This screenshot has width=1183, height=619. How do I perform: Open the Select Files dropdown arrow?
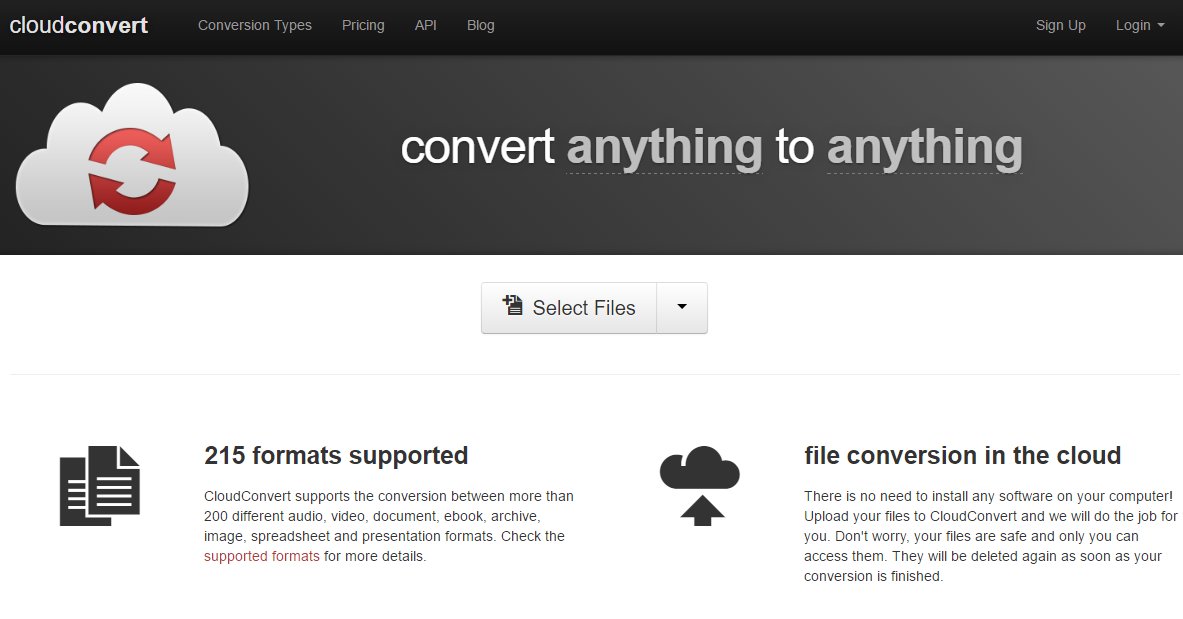pyautogui.click(x=682, y=308)
